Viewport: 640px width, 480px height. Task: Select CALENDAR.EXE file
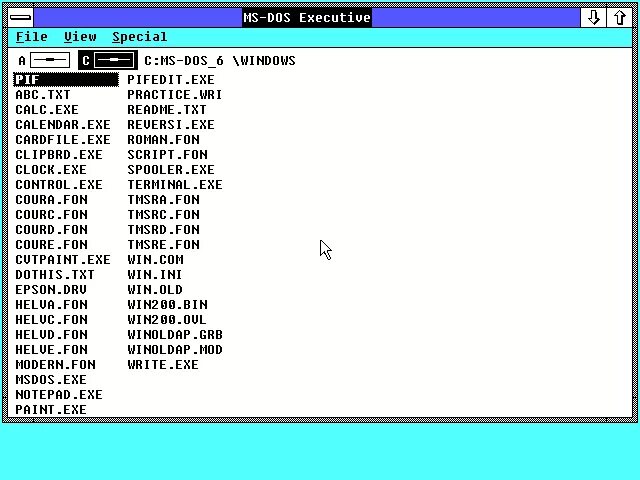[63, 124]
